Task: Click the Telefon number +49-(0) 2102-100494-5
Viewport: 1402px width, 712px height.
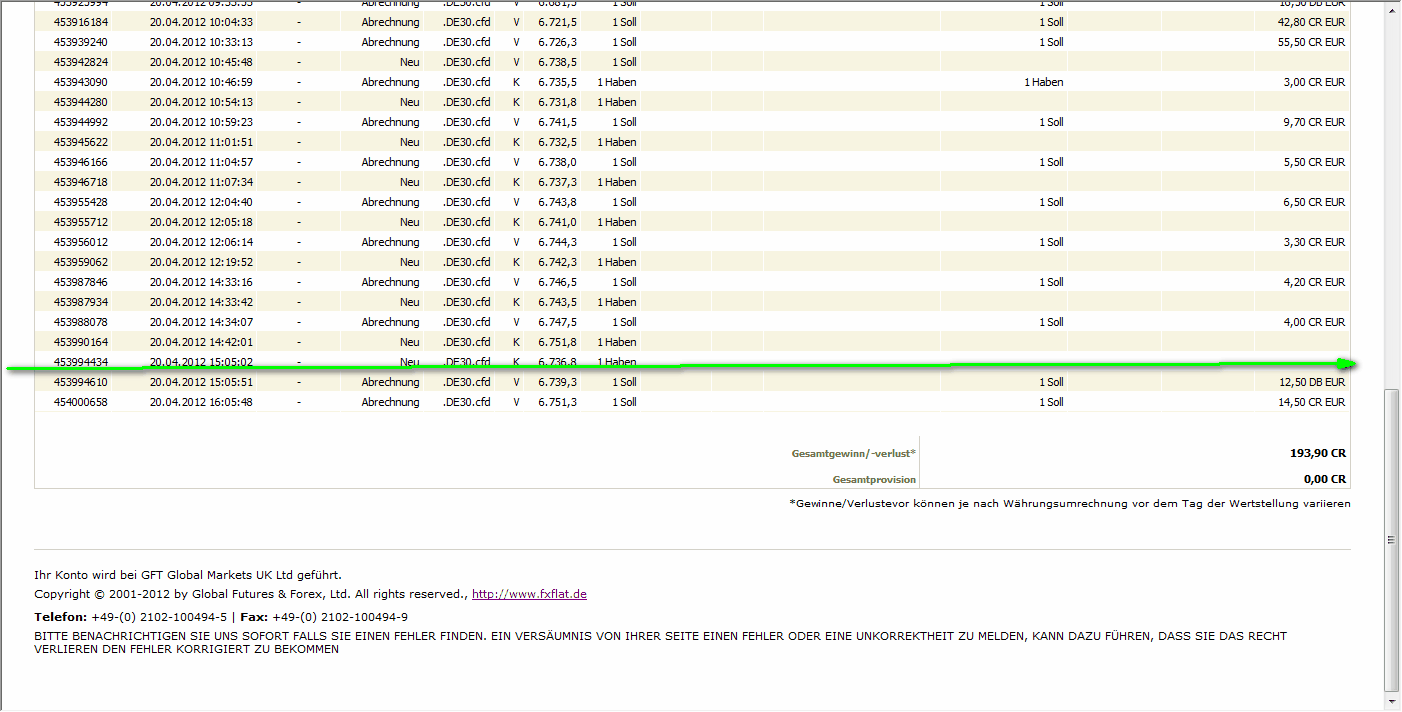Action: [x=159, y=617]
